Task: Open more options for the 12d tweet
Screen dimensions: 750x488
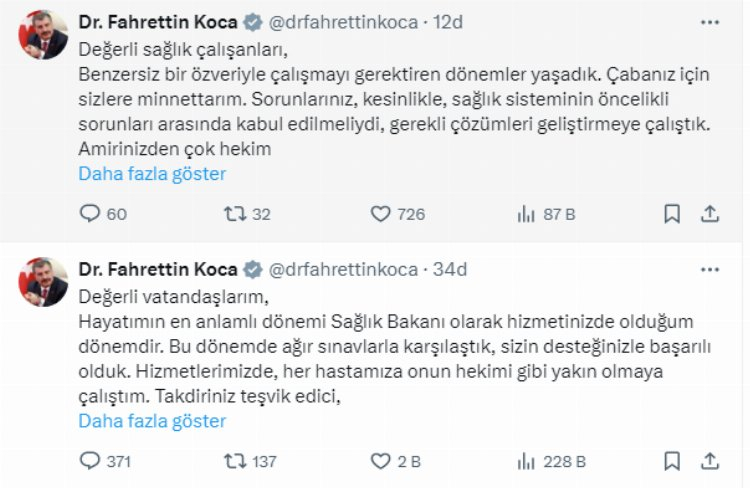Action: [709, 23]
